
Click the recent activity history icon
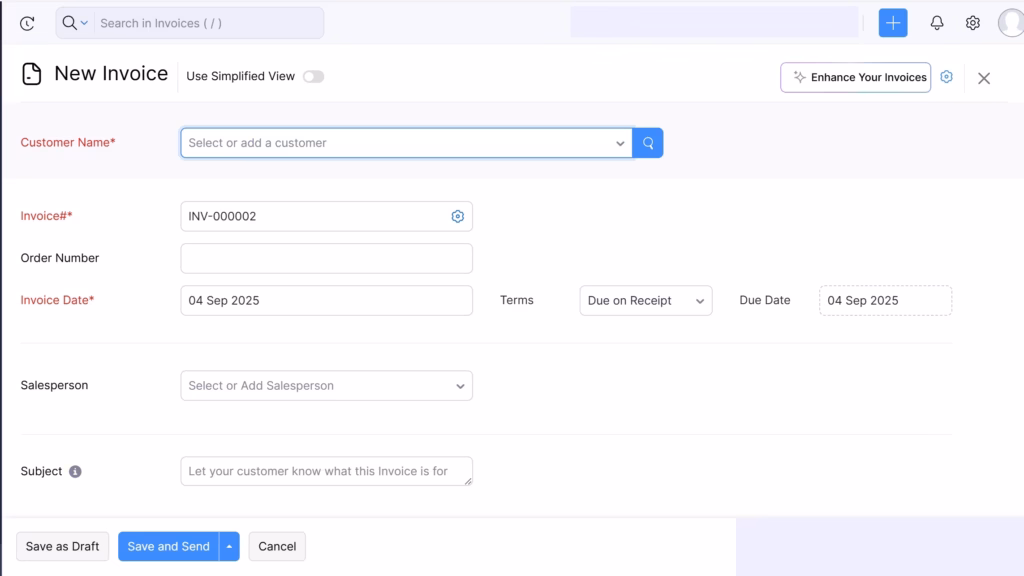point(27,23)
